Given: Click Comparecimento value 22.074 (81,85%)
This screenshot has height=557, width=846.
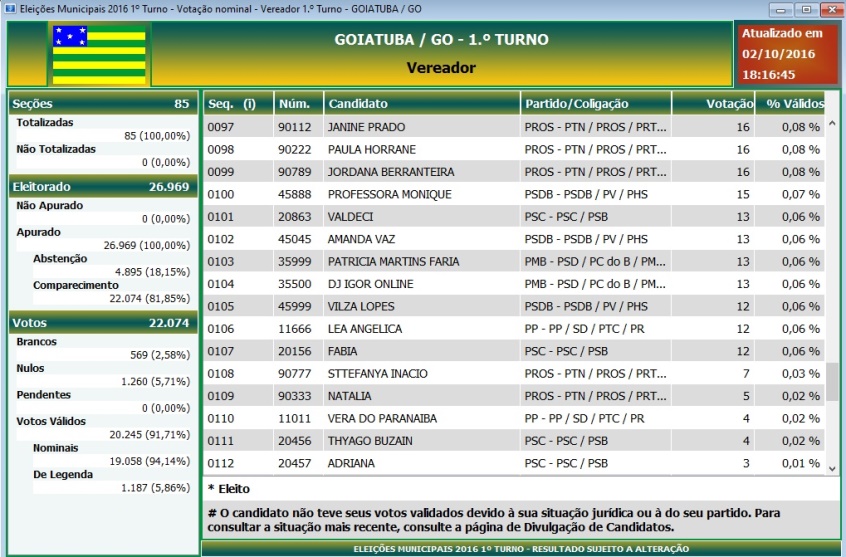Looking at the screenshot, I should click(150, 298).
